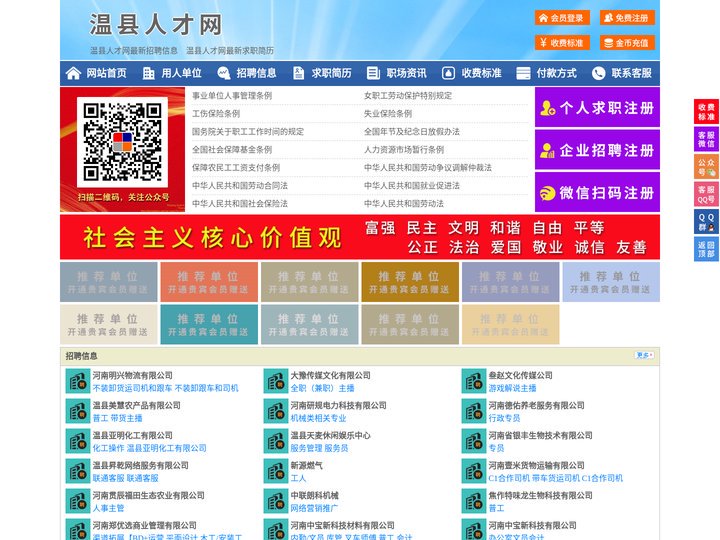
Task: Open 温县人才网最新求职简历 header link
Action: tap(230, 51)
